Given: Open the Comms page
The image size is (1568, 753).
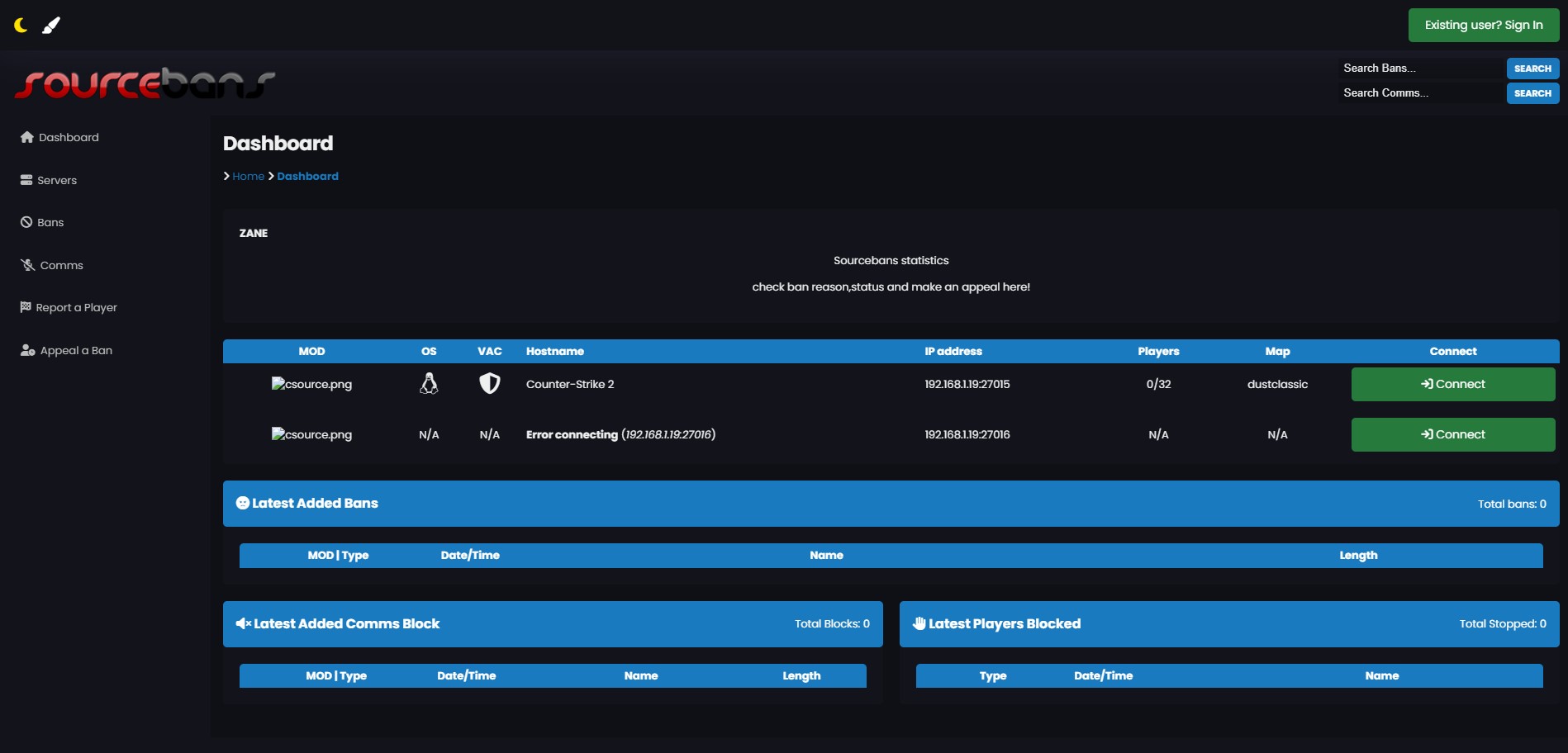Looking at the screenshot, I should pos(60,265).
